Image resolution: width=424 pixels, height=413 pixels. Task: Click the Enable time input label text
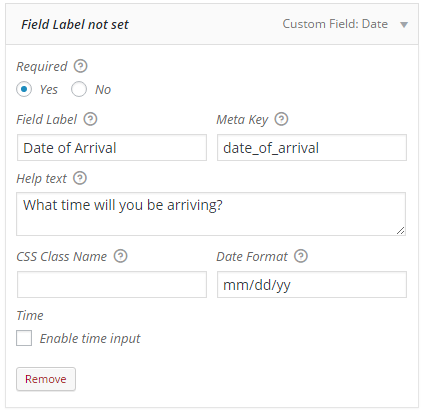click(x=90, y=338)
